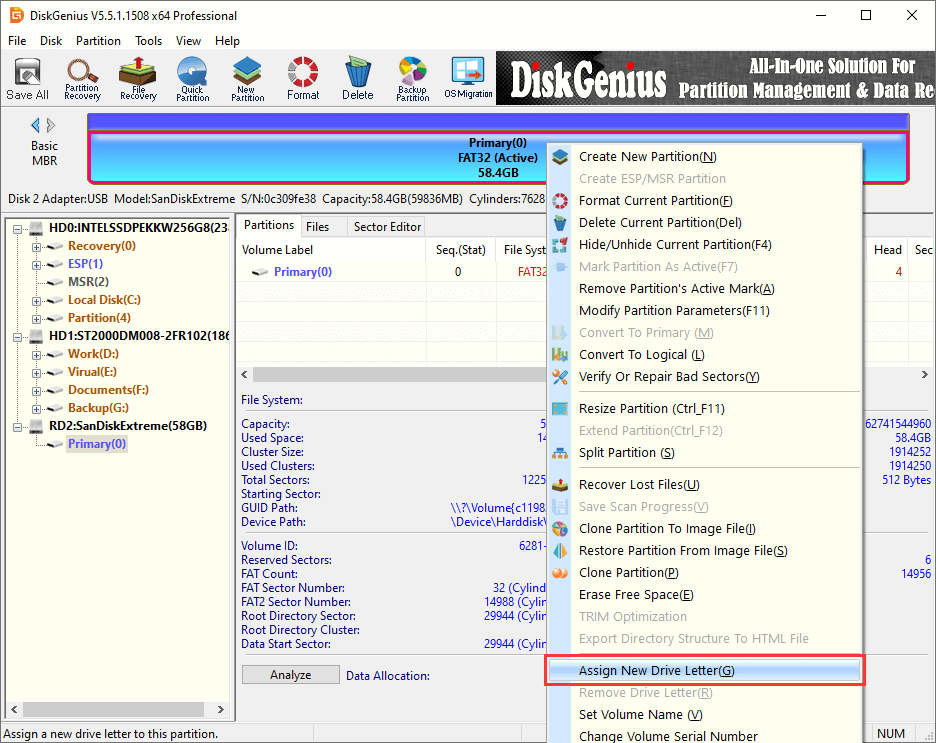
Task: Click Create New Partition layers icon
Action: click(560, 157)
